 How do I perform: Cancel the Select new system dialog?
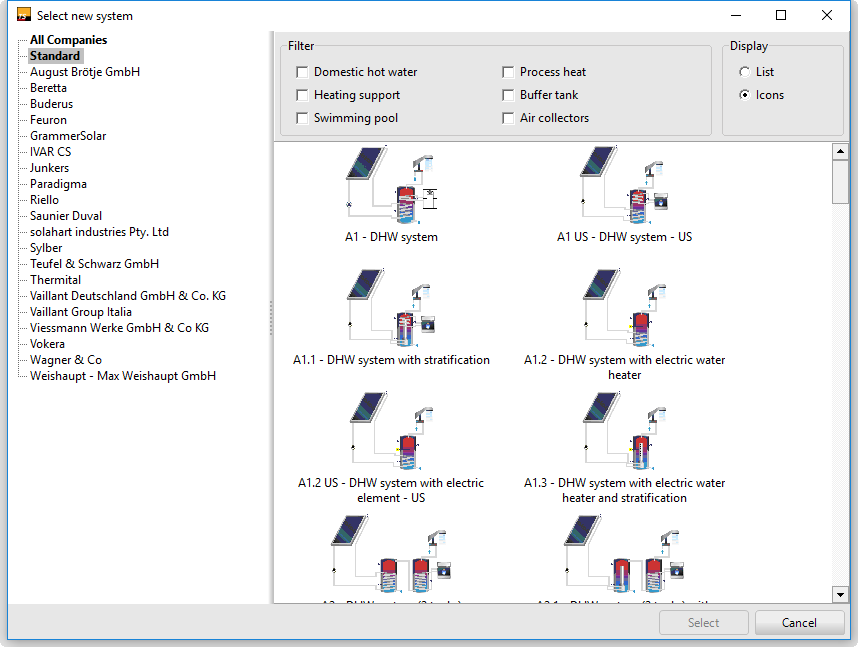click(x=799, y=623)
